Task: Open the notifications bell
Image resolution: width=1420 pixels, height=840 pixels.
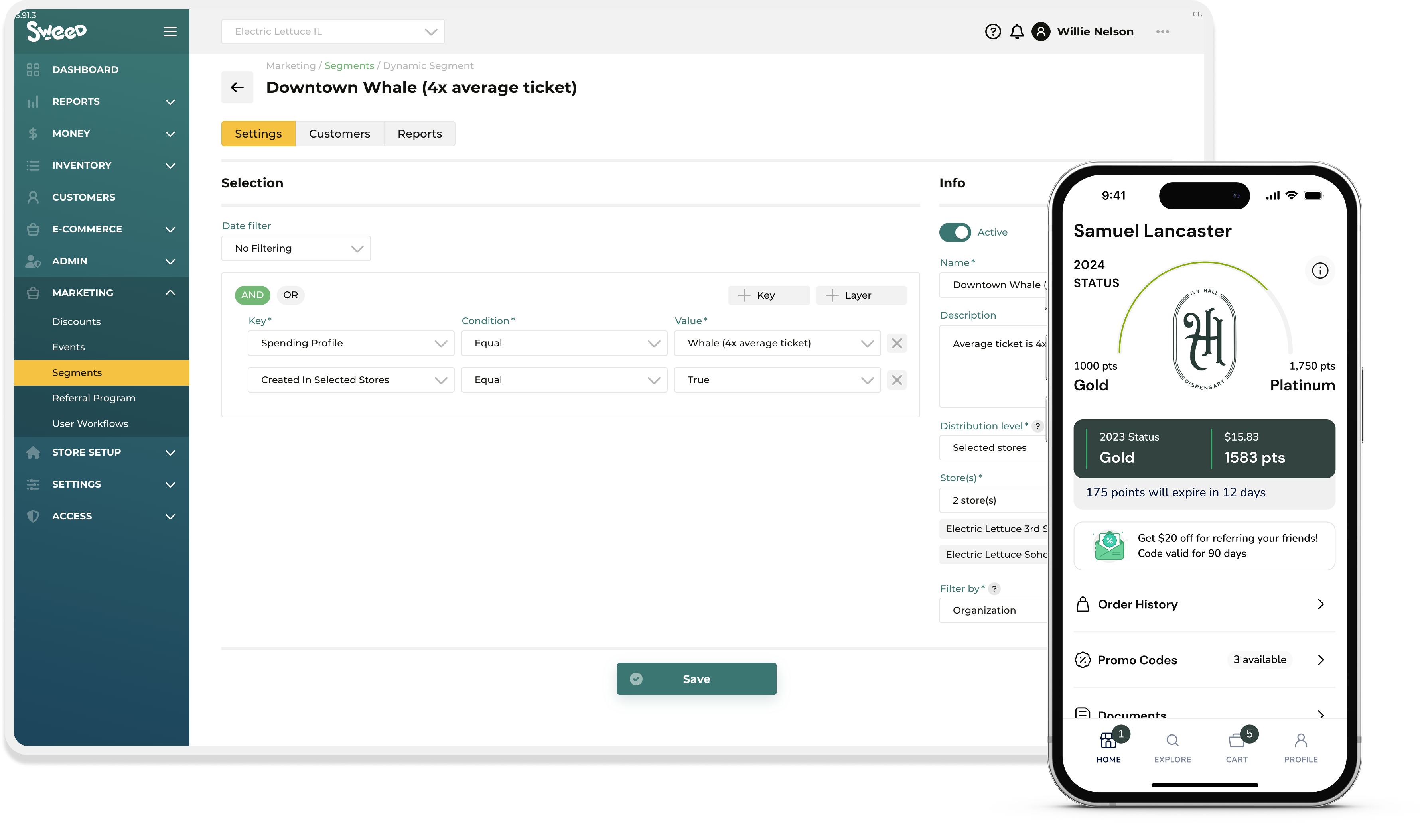Action: coord(1017,32)
